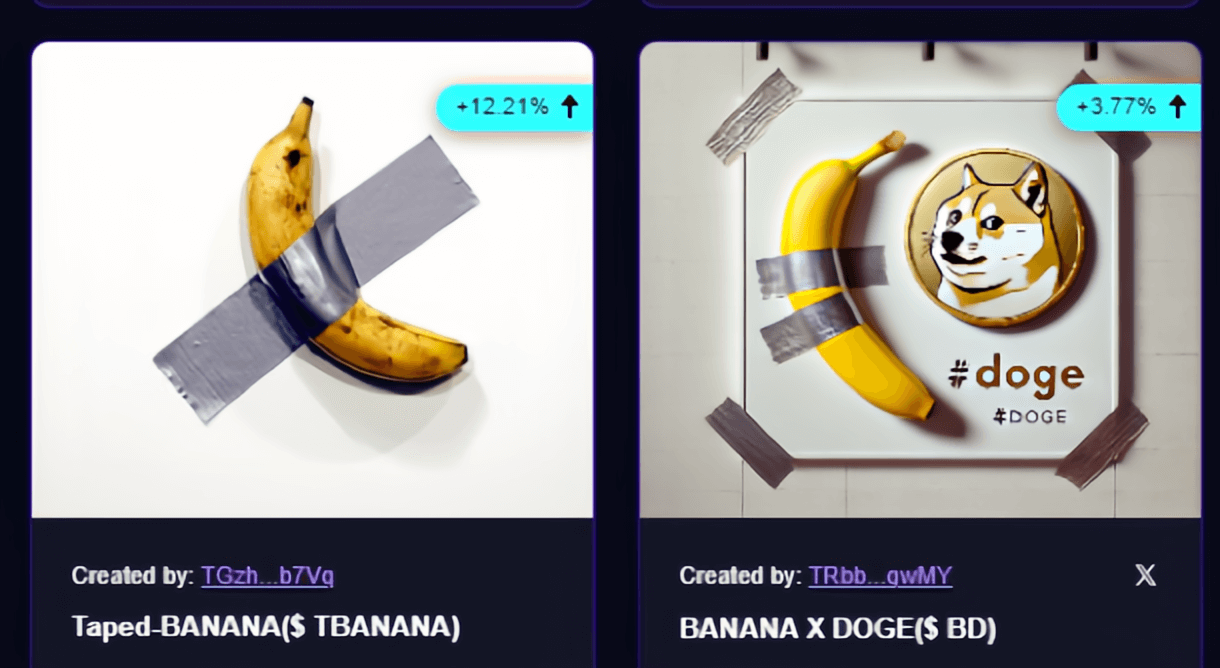Click the small black #DOGE caption in the artwork
This screenshot has width=1220, height=668.
click(1029, 416)
